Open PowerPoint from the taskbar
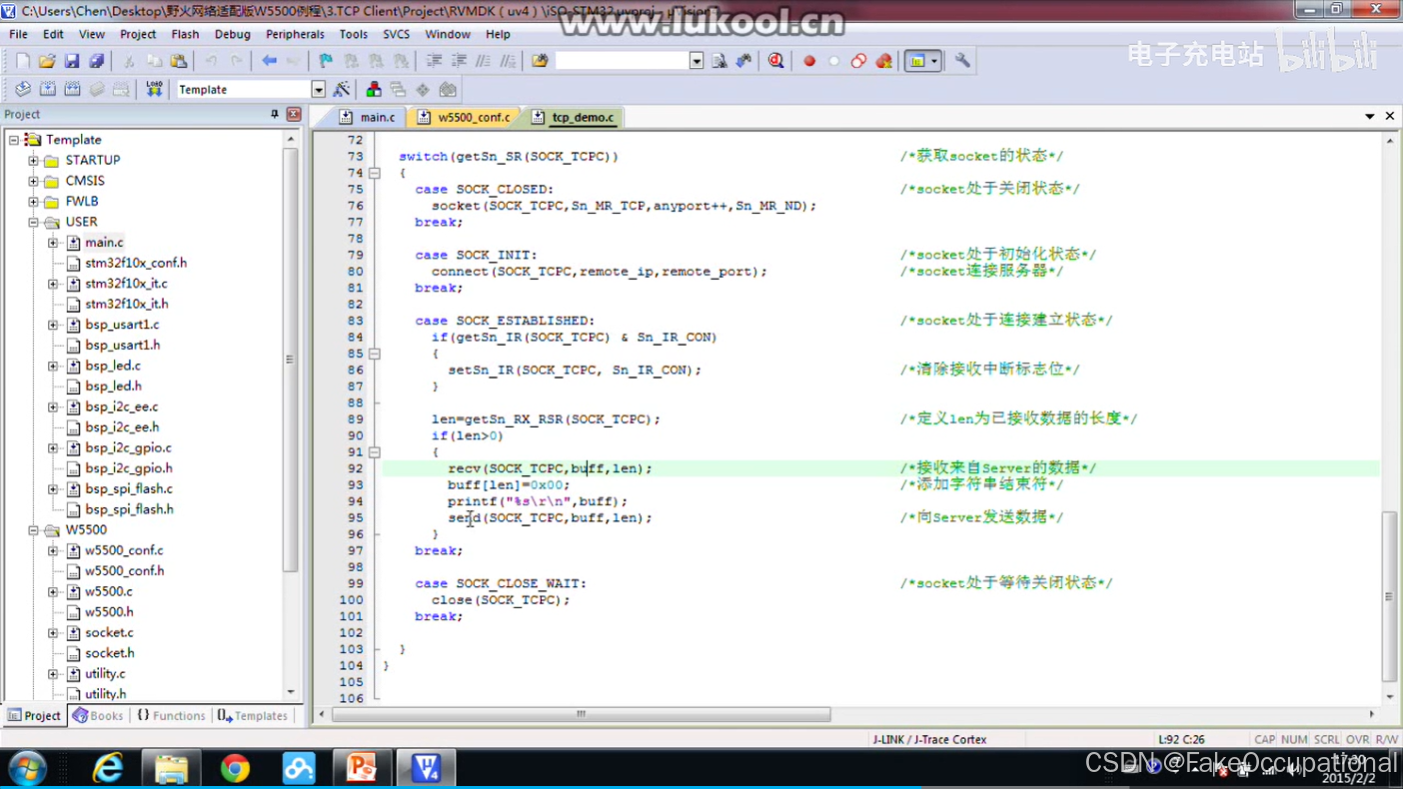1403x789 pixels. coord(361,768)
